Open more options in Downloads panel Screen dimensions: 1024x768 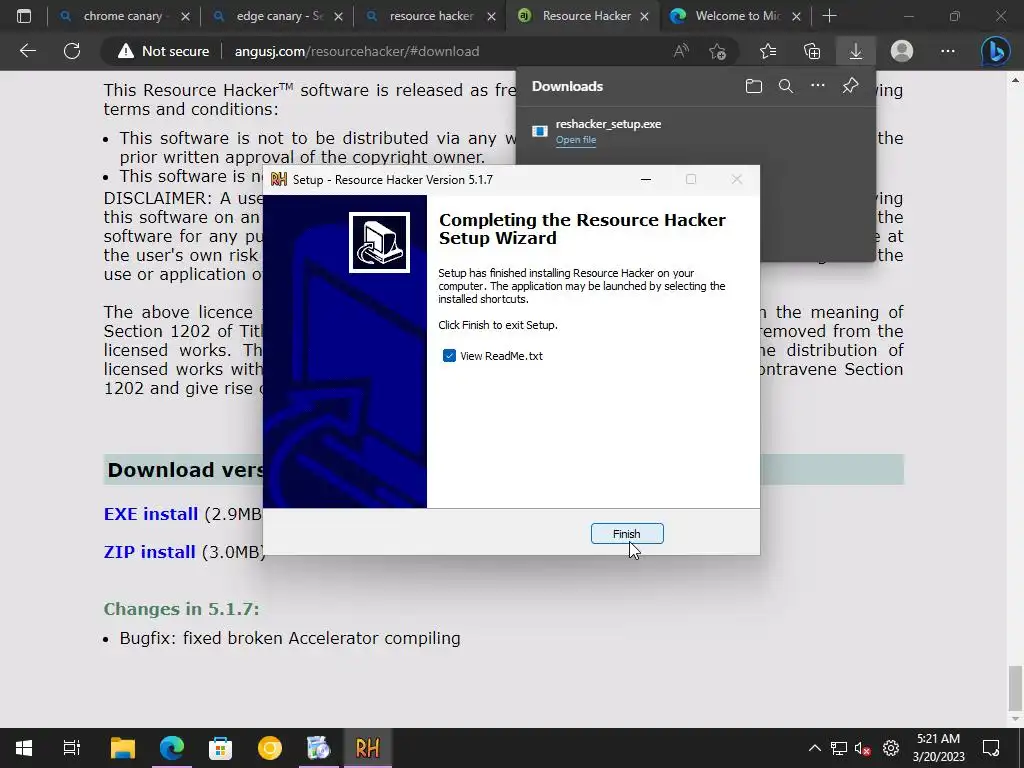[818, 86]
